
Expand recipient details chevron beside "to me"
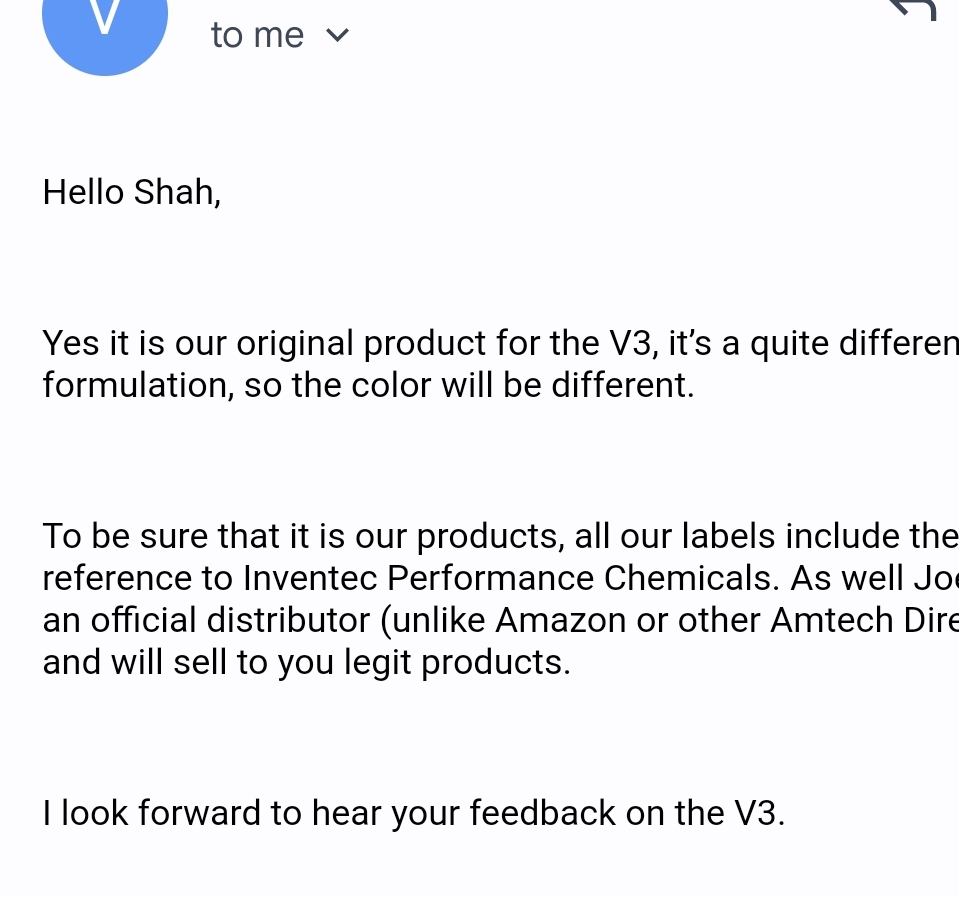pos(338,35)
